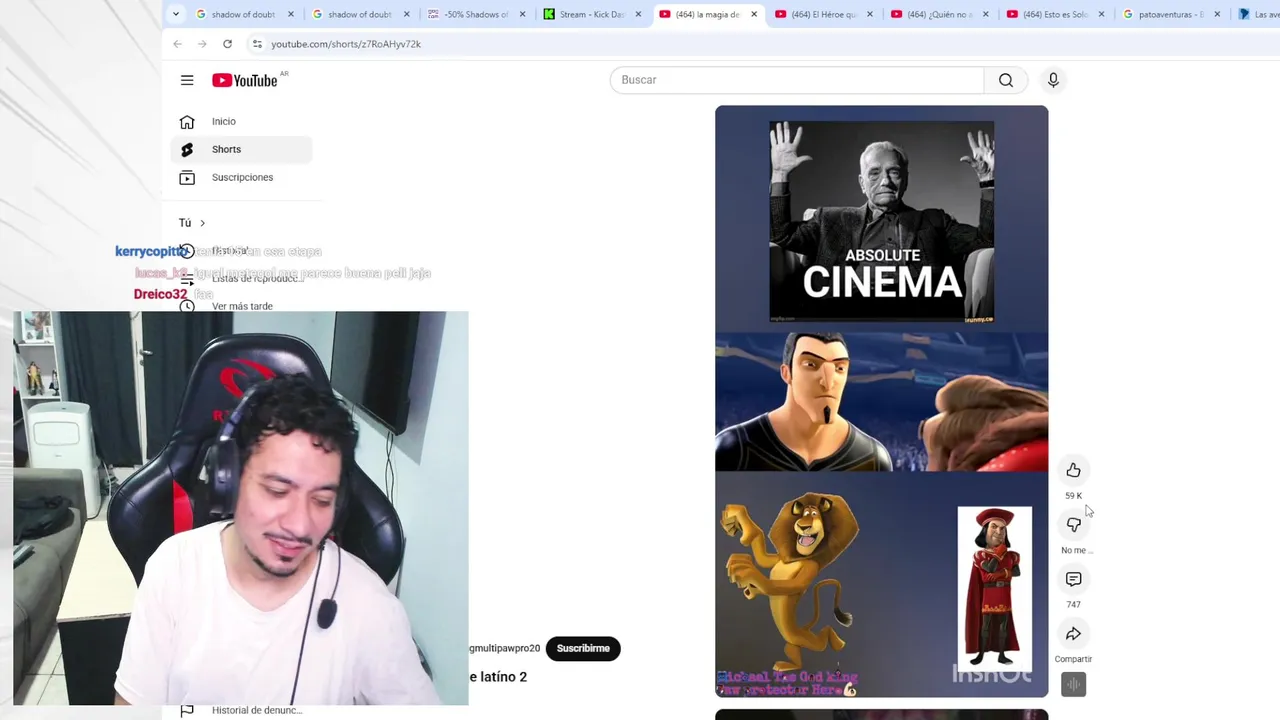Close the Stream - Kick tab

[638, 14]
